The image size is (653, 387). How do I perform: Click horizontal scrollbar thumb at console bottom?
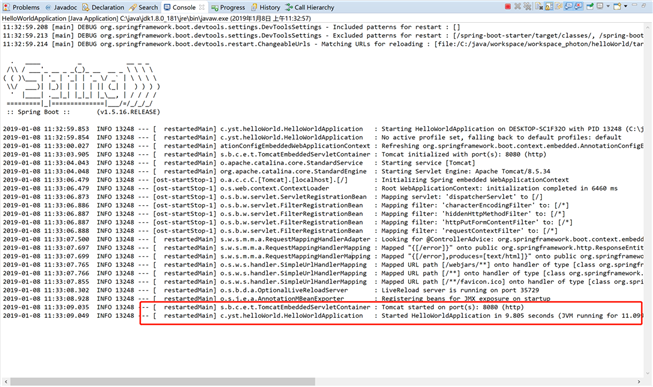162,382
